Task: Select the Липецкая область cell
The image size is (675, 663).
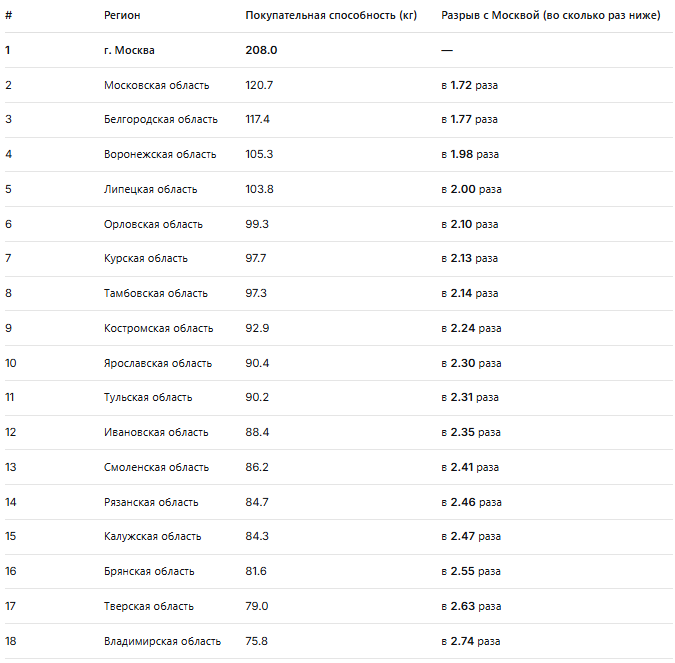Action: [150, 189]
